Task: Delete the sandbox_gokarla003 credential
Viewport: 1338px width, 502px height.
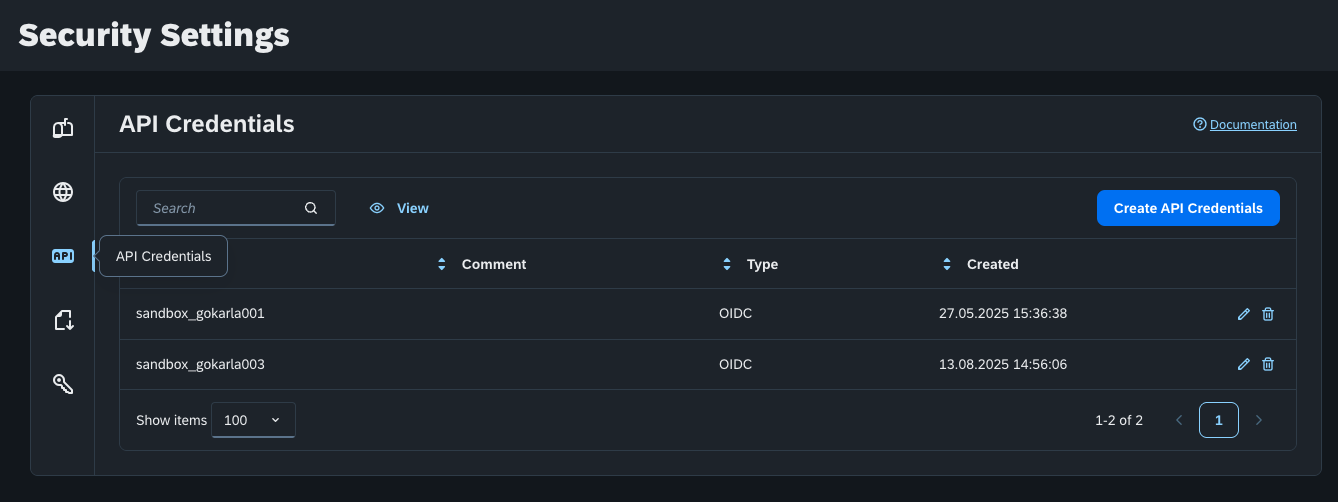Action: pyautogui.click(x=1268, y=365)
